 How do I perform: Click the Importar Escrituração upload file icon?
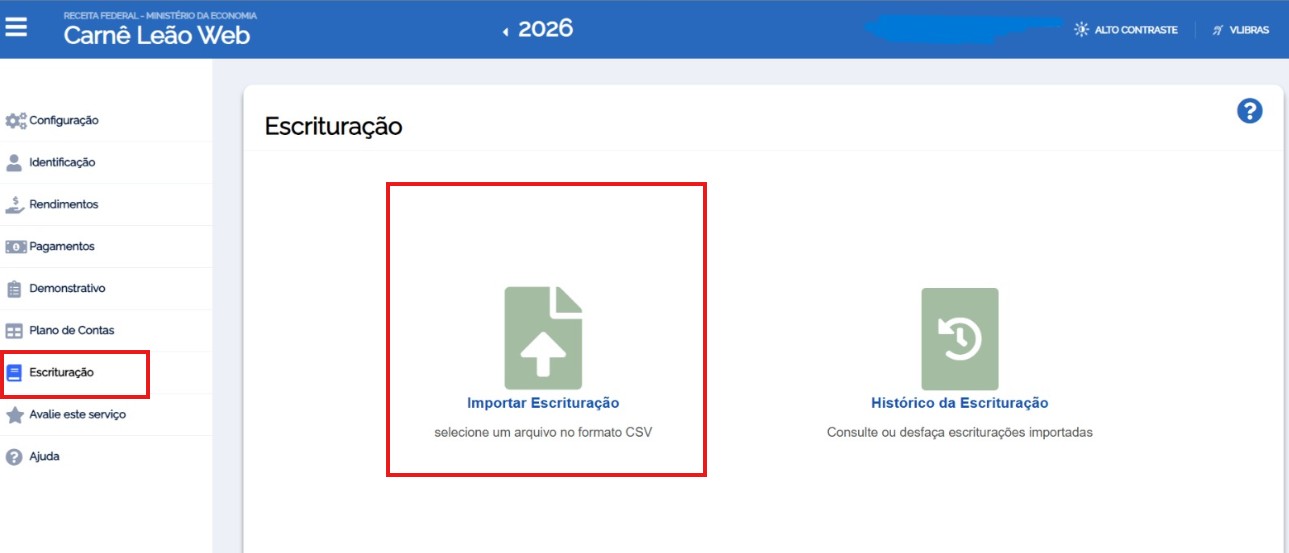(543, 338)
